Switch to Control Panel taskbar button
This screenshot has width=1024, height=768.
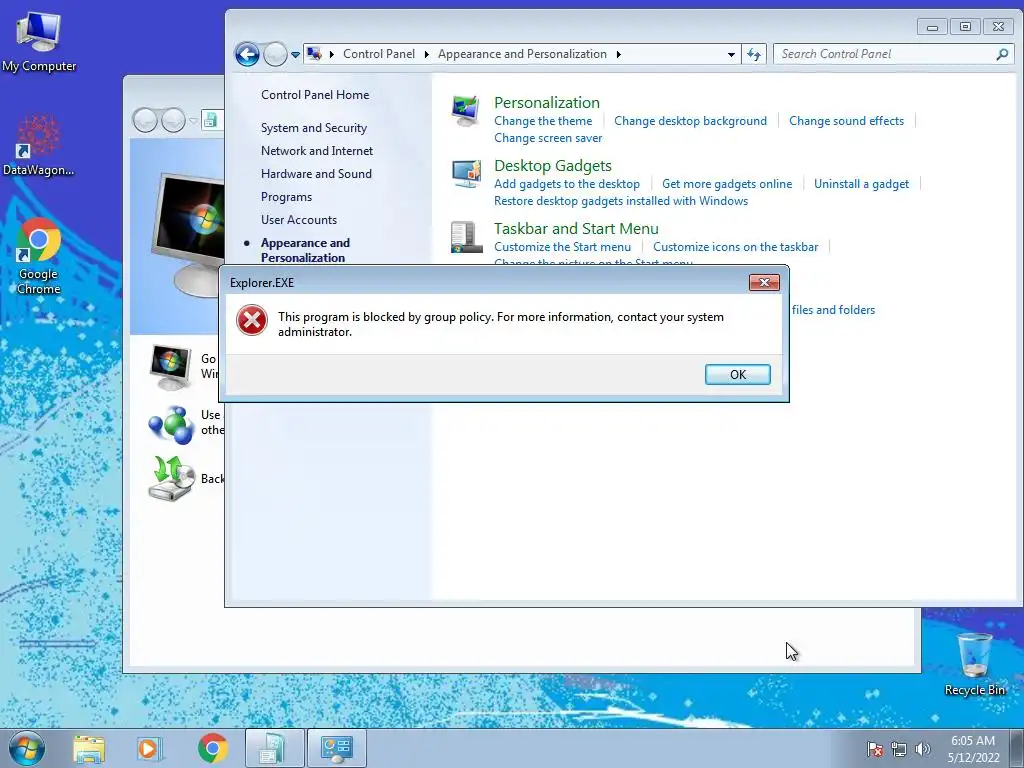click(336, 748)
